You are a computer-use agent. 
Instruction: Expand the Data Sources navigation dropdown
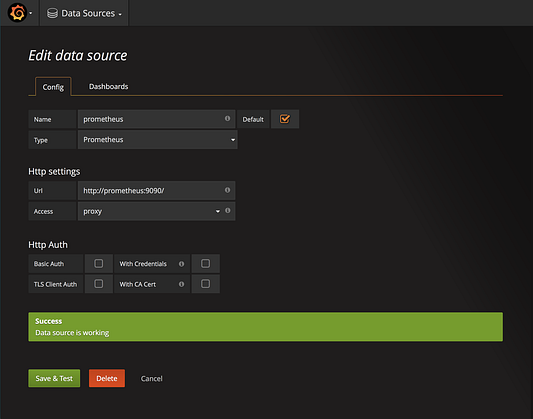click(84, 13)
